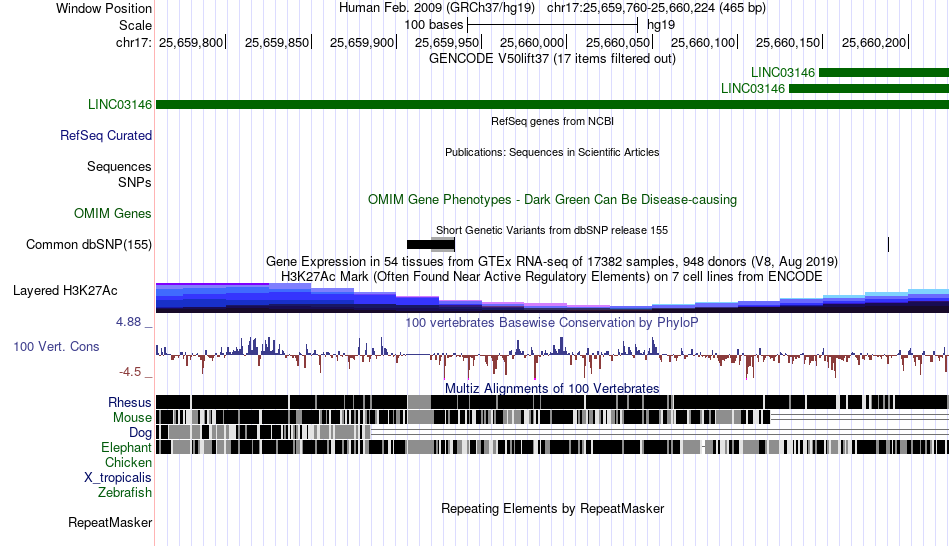Click the Mouse alignment row blocks

pyautogui.click(x=463, y=417)
